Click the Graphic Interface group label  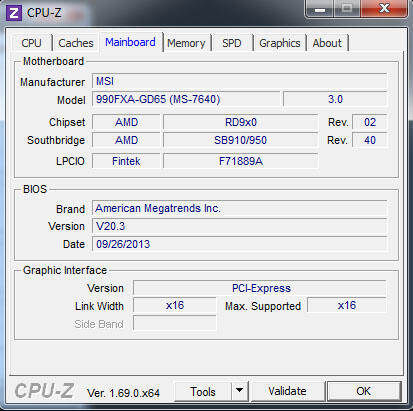tap(65, 270)
